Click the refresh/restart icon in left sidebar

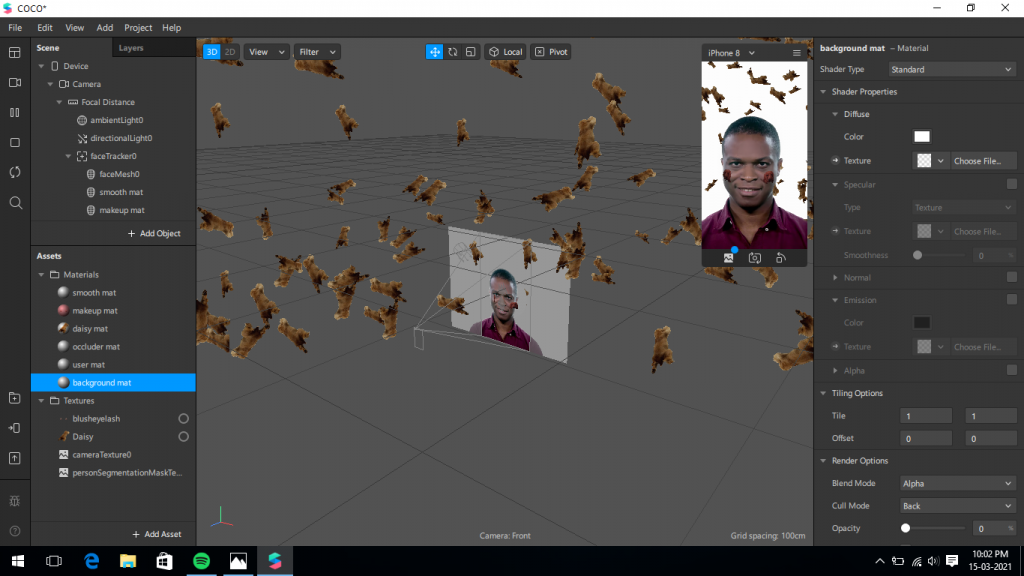click(14, 172)
